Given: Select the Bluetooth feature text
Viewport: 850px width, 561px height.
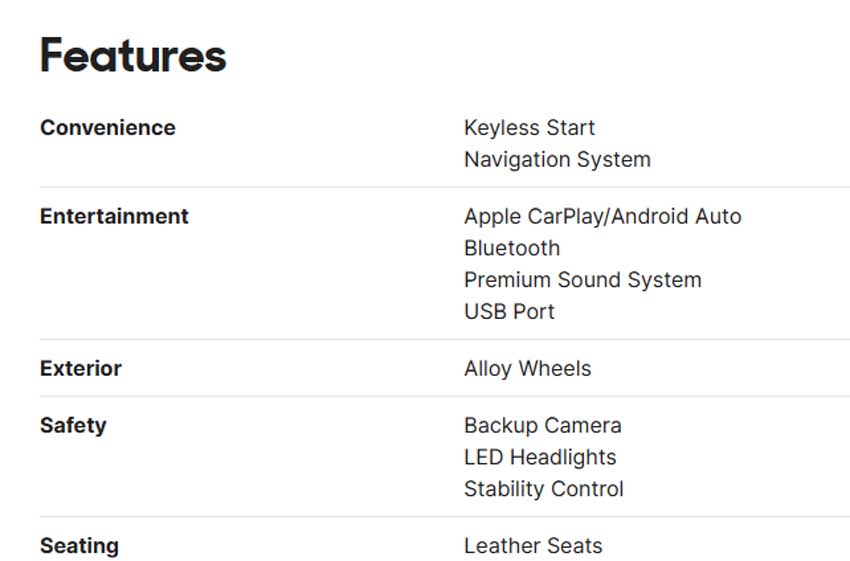Looking at the screenshot, I should click(512, 248).
